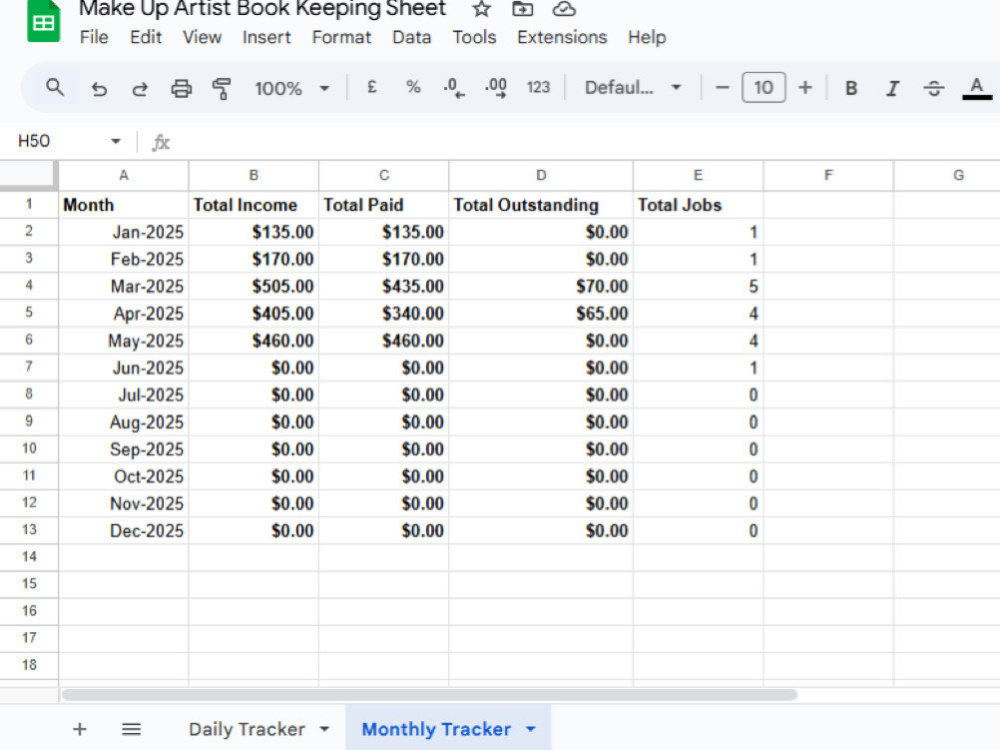Click the horizontal scrollbar

[x=429, y=695]
